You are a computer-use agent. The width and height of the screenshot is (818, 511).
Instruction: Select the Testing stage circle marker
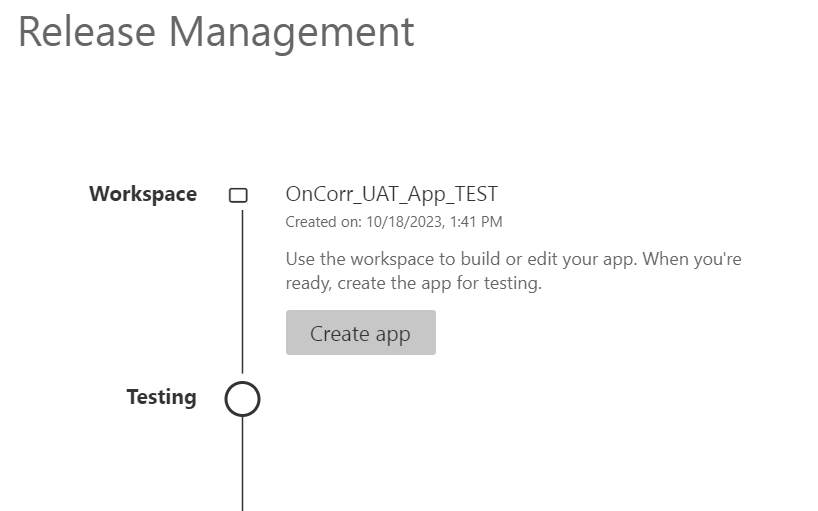(x=243, y=399)
